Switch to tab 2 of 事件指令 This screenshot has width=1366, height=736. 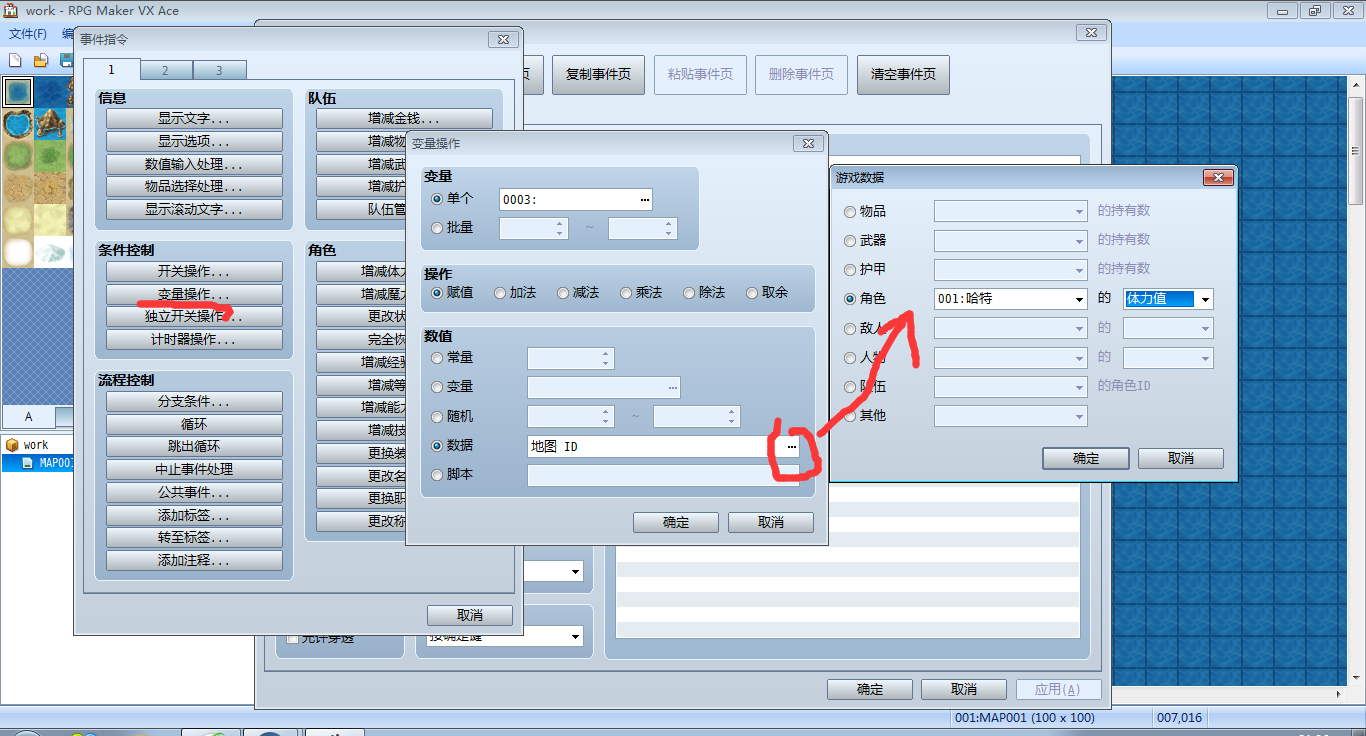tap(165, 71)
